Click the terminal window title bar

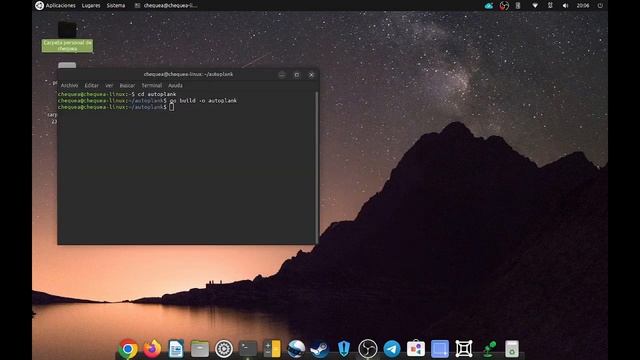(188, 74)
